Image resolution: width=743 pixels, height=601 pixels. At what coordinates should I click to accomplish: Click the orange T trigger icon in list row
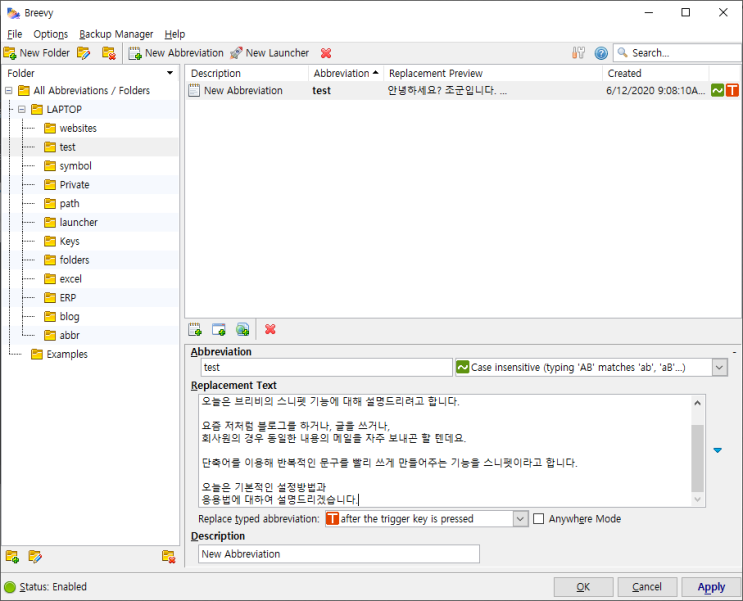tap(732, 90)
